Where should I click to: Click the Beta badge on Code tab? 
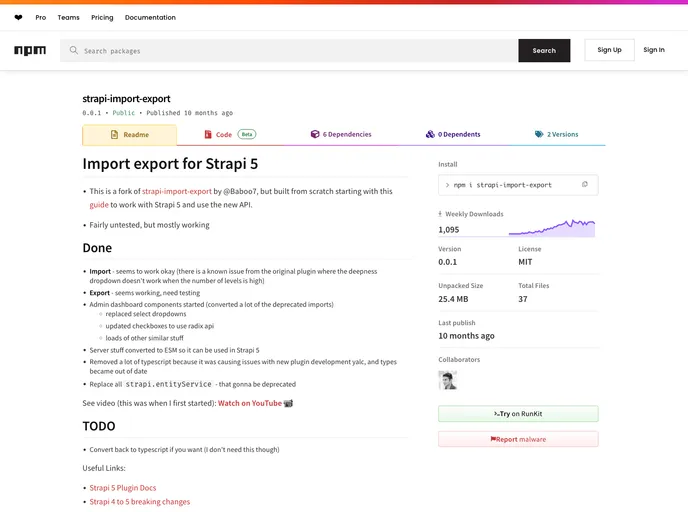click(x=247, y=134)
